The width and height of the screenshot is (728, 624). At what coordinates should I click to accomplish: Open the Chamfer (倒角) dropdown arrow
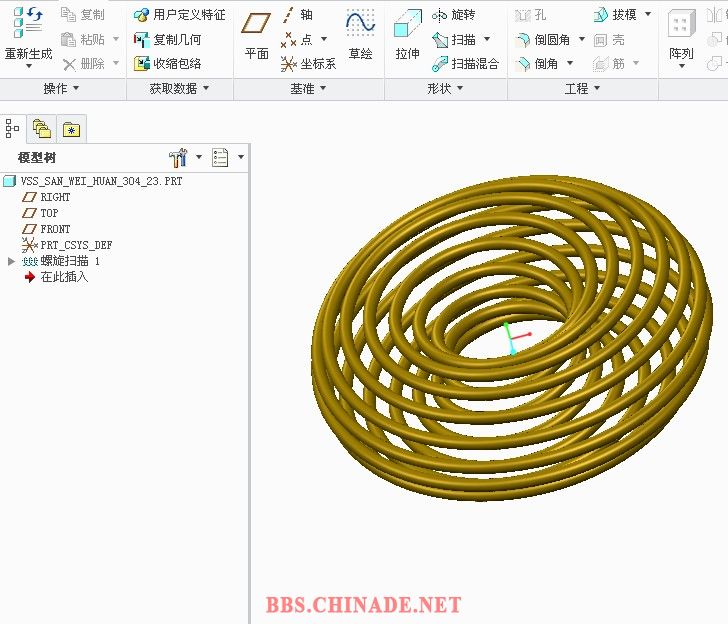[x=569, y=63]
